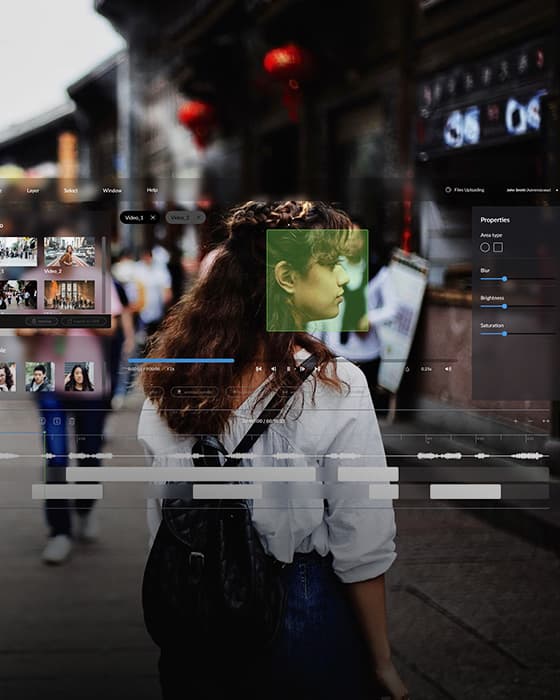Image resolution: width=560 pixels, height=700 pixels.
Task: Select the man in jacket face thumbnail
Action: click(40, 377)
